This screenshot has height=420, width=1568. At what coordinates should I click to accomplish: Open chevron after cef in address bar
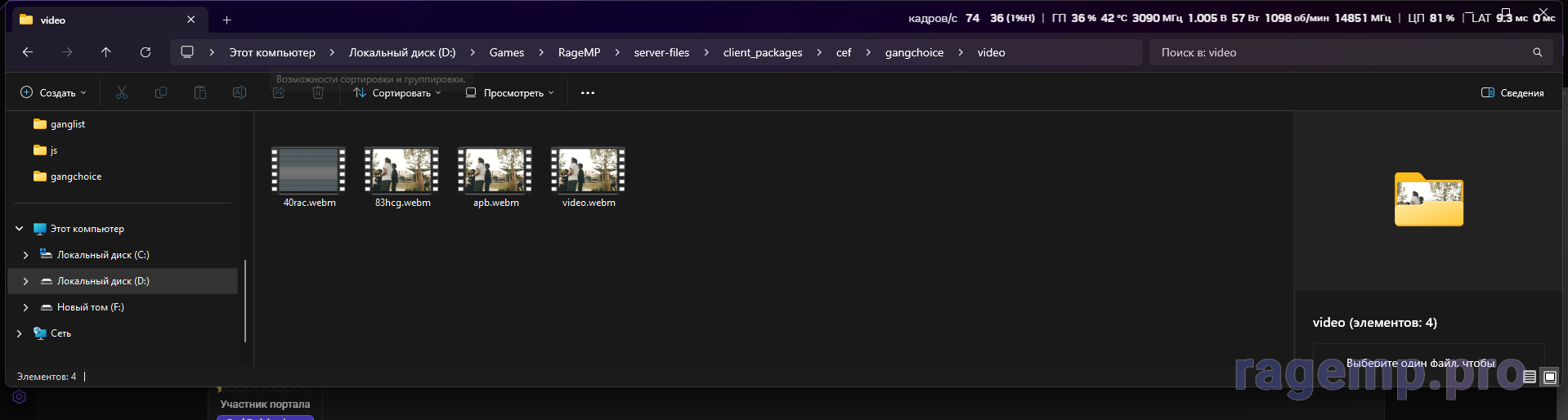pos(868,52)
